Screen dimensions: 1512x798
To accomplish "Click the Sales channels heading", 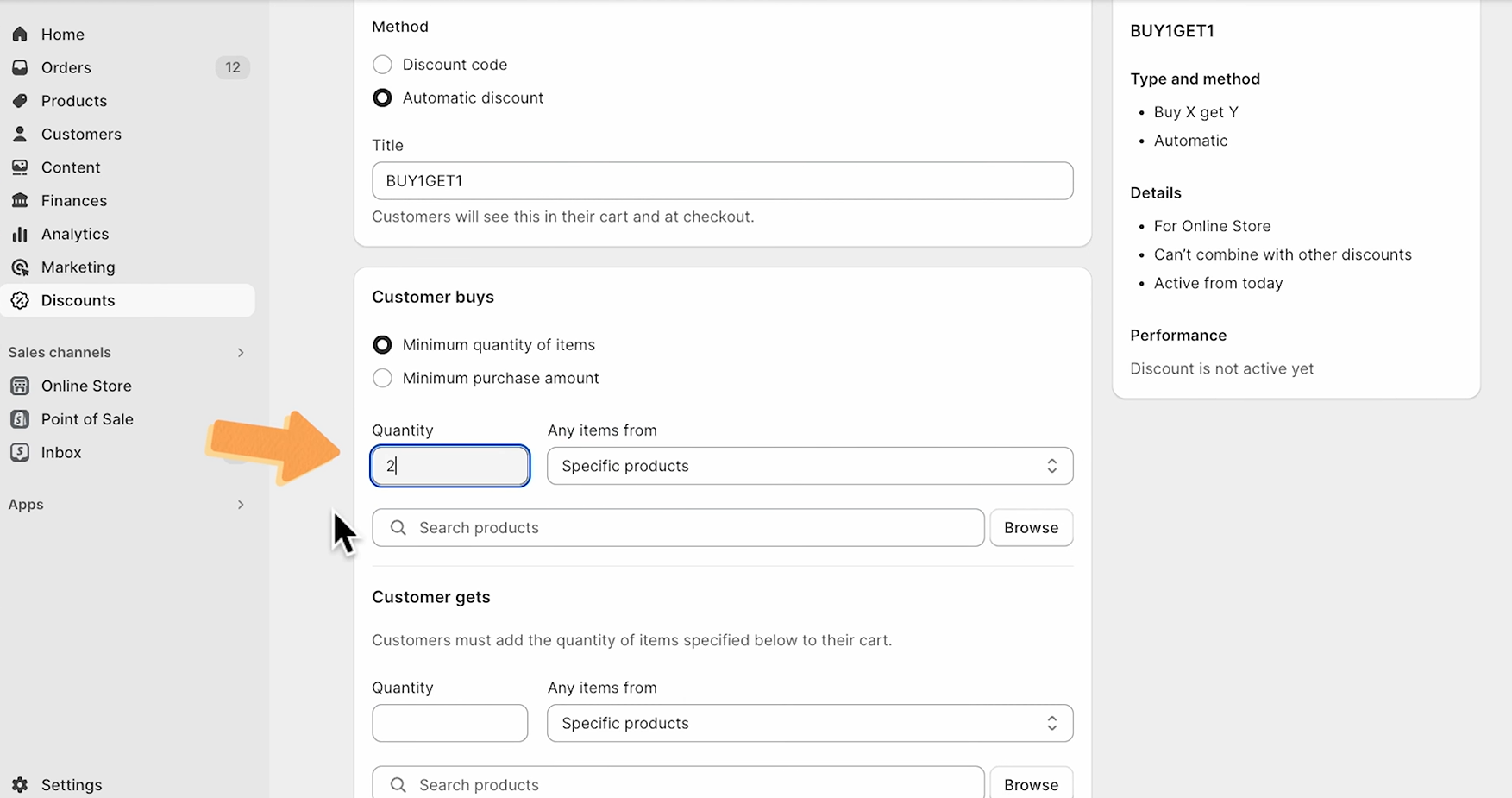I will pyautogui.click(x=60, y=352).
